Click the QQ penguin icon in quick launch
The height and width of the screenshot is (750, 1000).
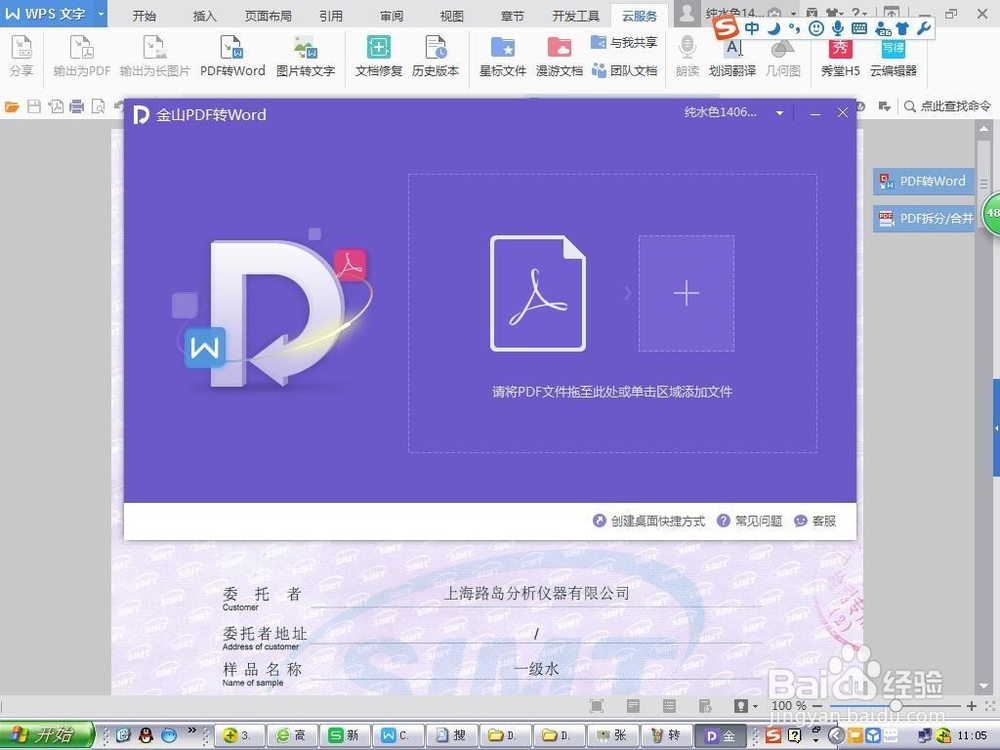146,735
